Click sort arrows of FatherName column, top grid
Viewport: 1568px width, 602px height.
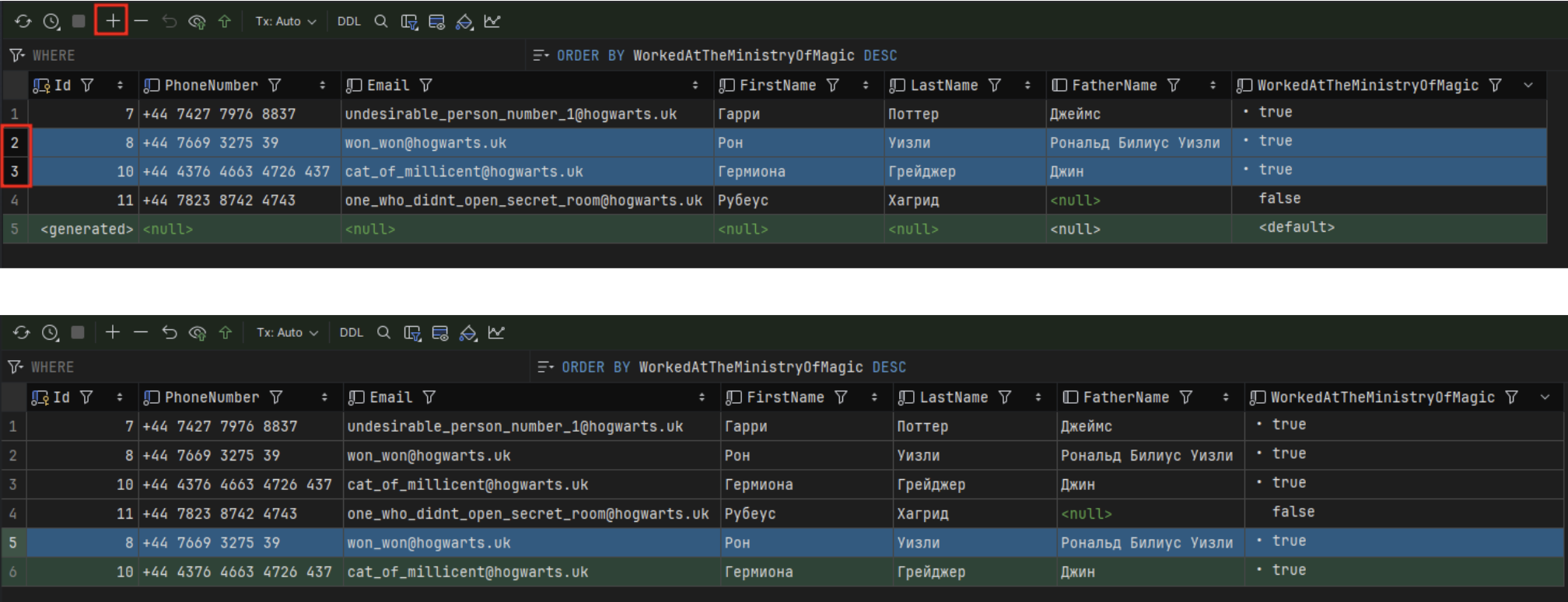click(x=1213, y=86)
